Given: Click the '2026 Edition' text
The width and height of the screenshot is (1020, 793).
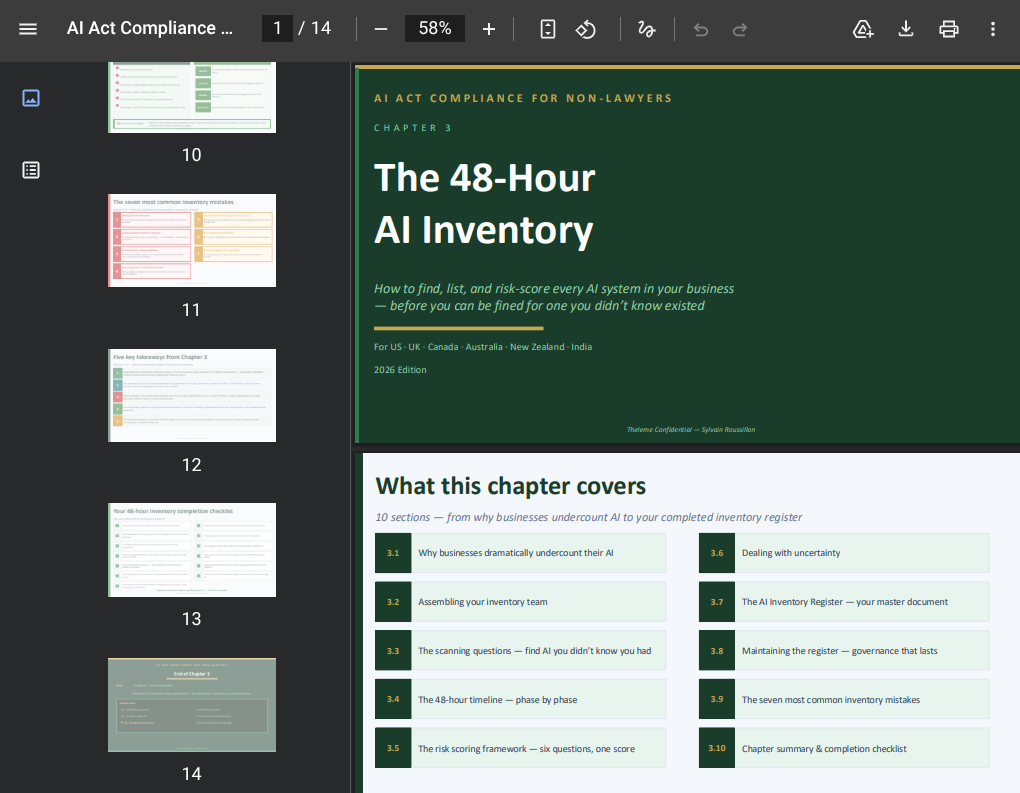Looking at the screenshot, I should pos(400,370).
